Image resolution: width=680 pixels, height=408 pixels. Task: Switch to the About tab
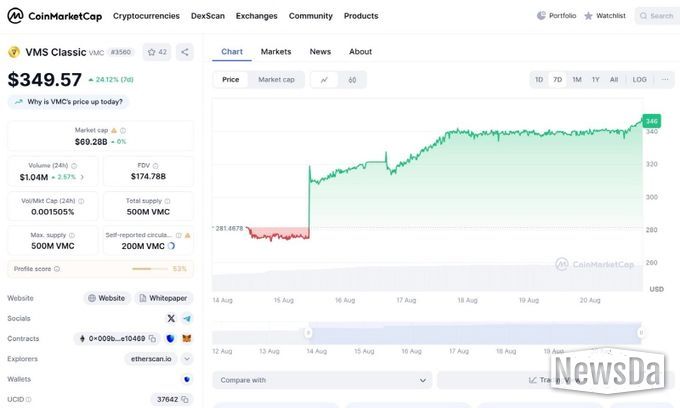tap(360, 52)
